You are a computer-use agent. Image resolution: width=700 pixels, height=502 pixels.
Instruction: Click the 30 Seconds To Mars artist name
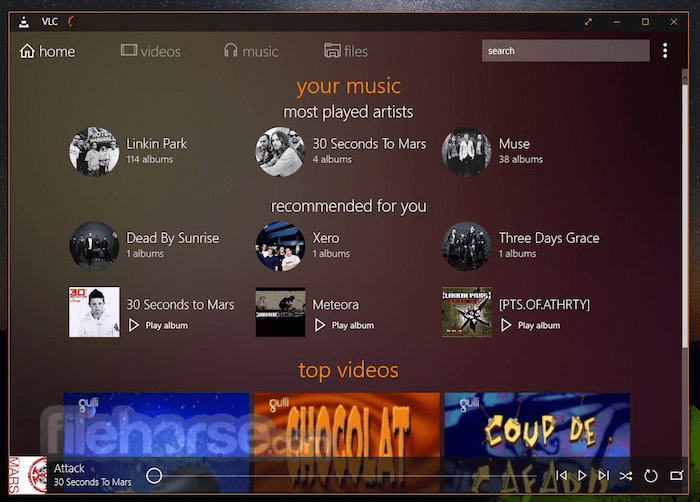click(369, 144)
